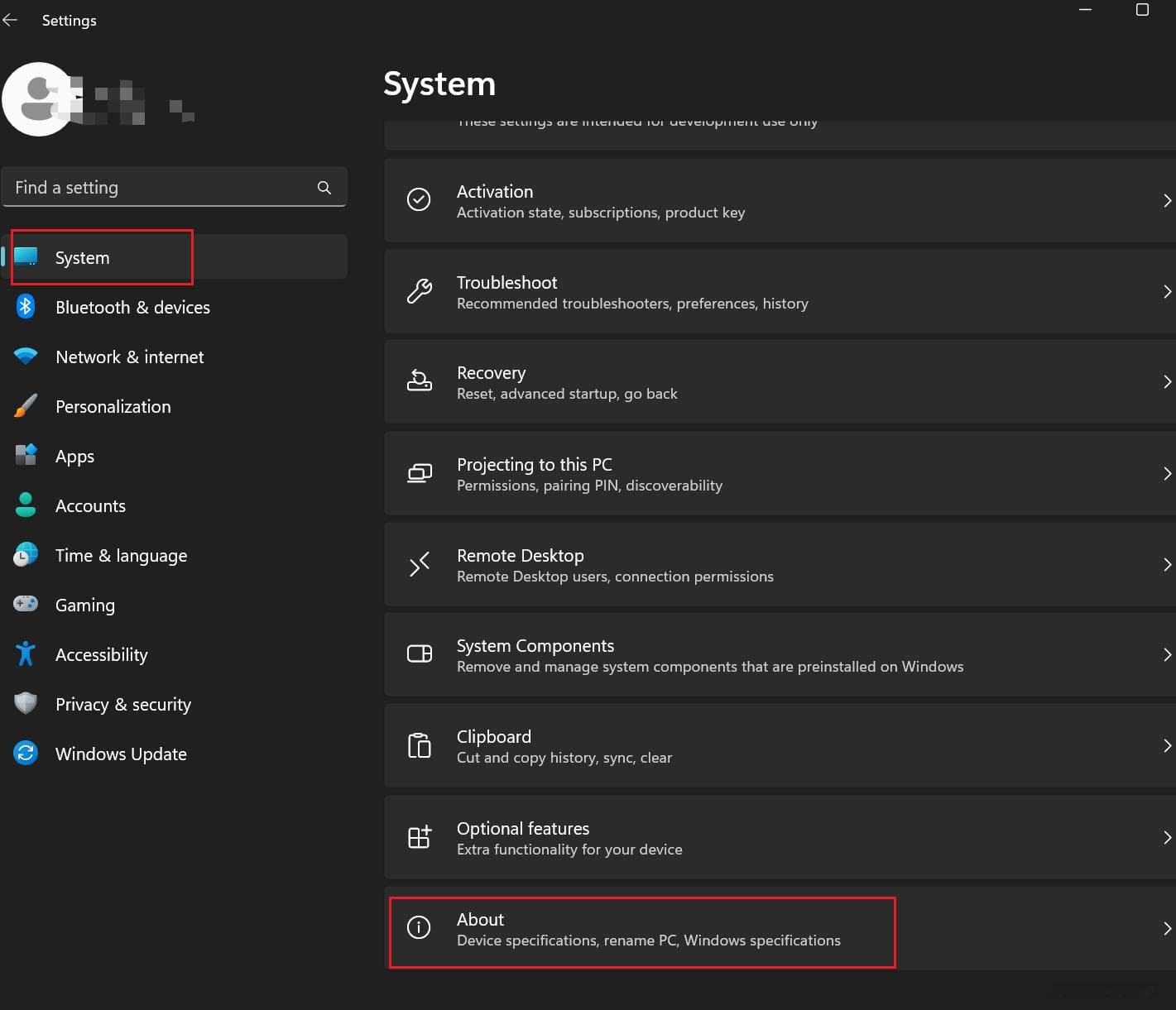Expand the Clipboard row chevron
Screen dimensions: 1176x1010
[1167, 746]
